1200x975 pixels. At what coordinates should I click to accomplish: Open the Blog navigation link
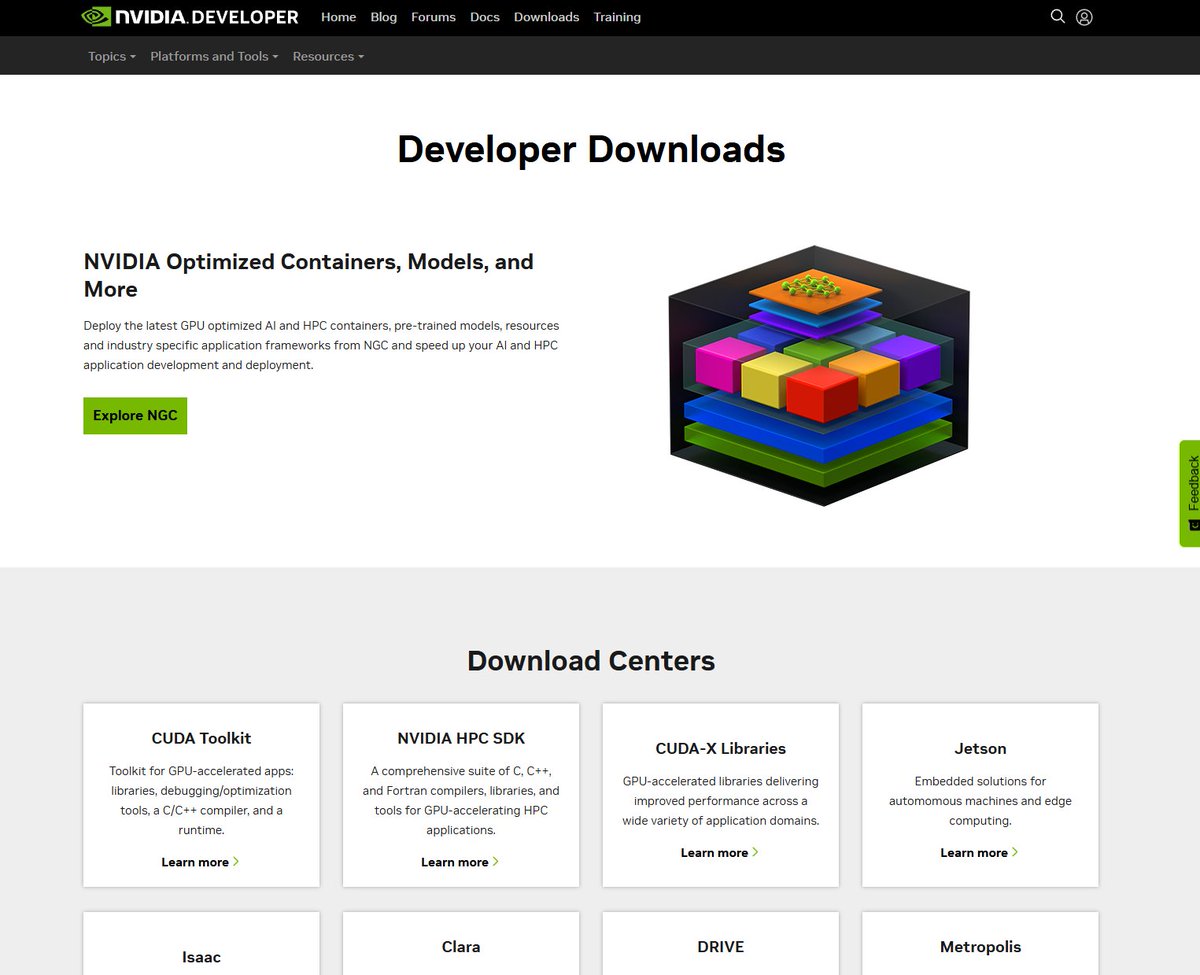coord(384,17)
